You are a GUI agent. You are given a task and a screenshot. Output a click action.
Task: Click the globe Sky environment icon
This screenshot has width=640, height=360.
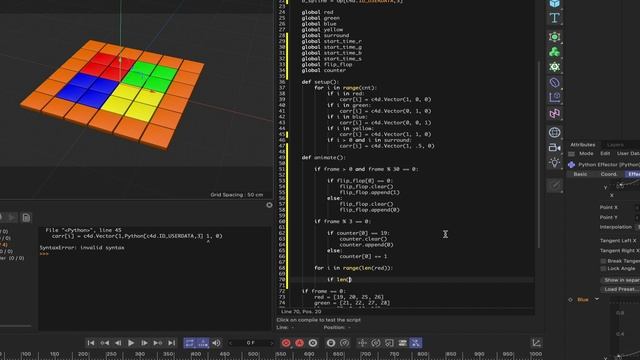(554, 132)
